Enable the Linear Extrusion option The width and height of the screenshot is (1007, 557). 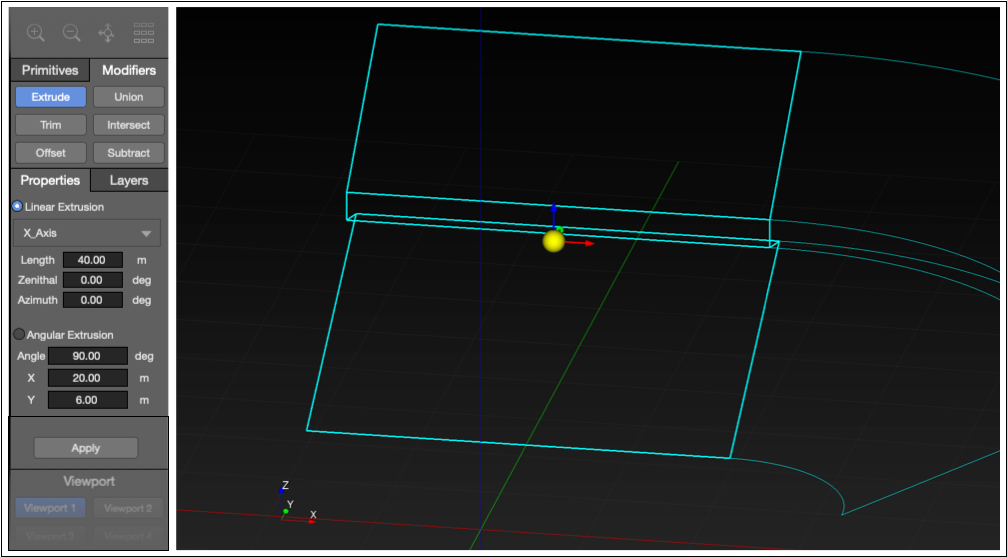point(17,207)
